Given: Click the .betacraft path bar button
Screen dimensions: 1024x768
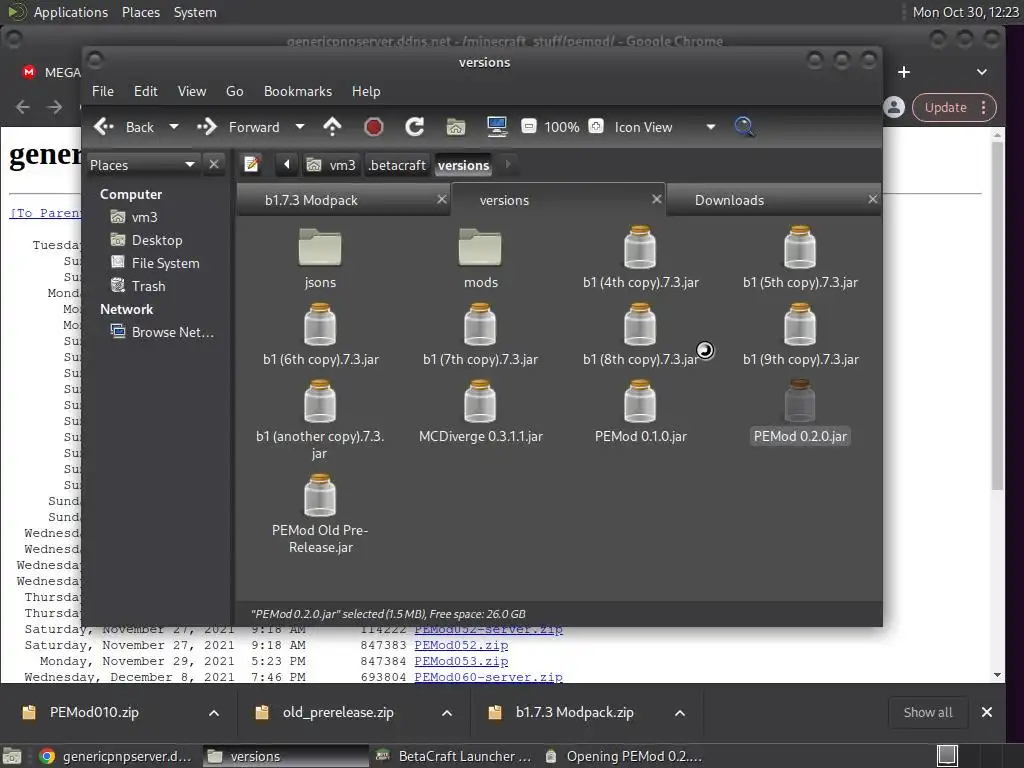Looking at the screenshot, I should click(396, 165).
